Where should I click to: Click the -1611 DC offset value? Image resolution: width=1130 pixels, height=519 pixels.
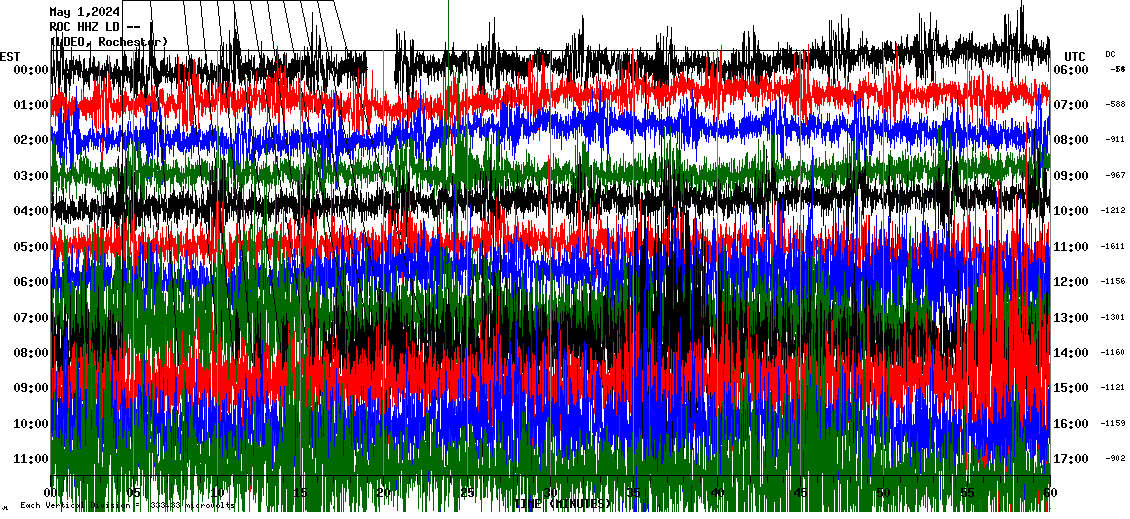(1113, 246)
